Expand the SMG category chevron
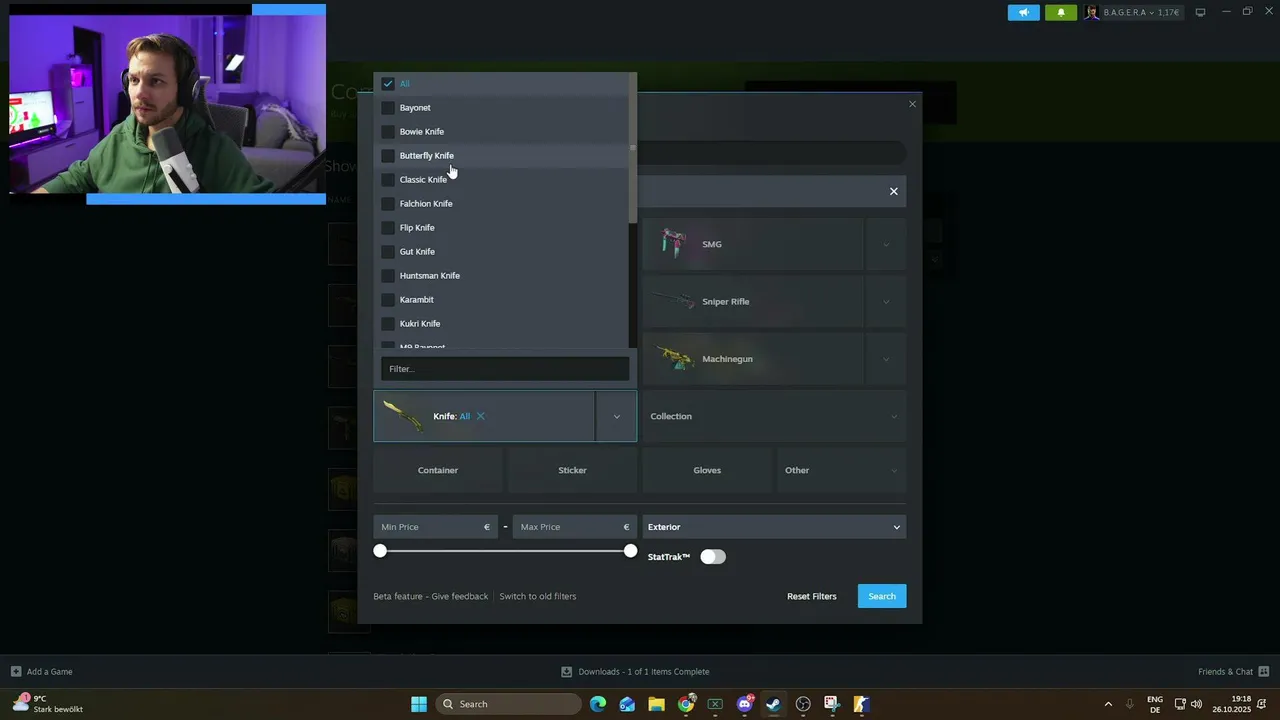The height and width of the screenshot is (720, 1280). (886, 244)
